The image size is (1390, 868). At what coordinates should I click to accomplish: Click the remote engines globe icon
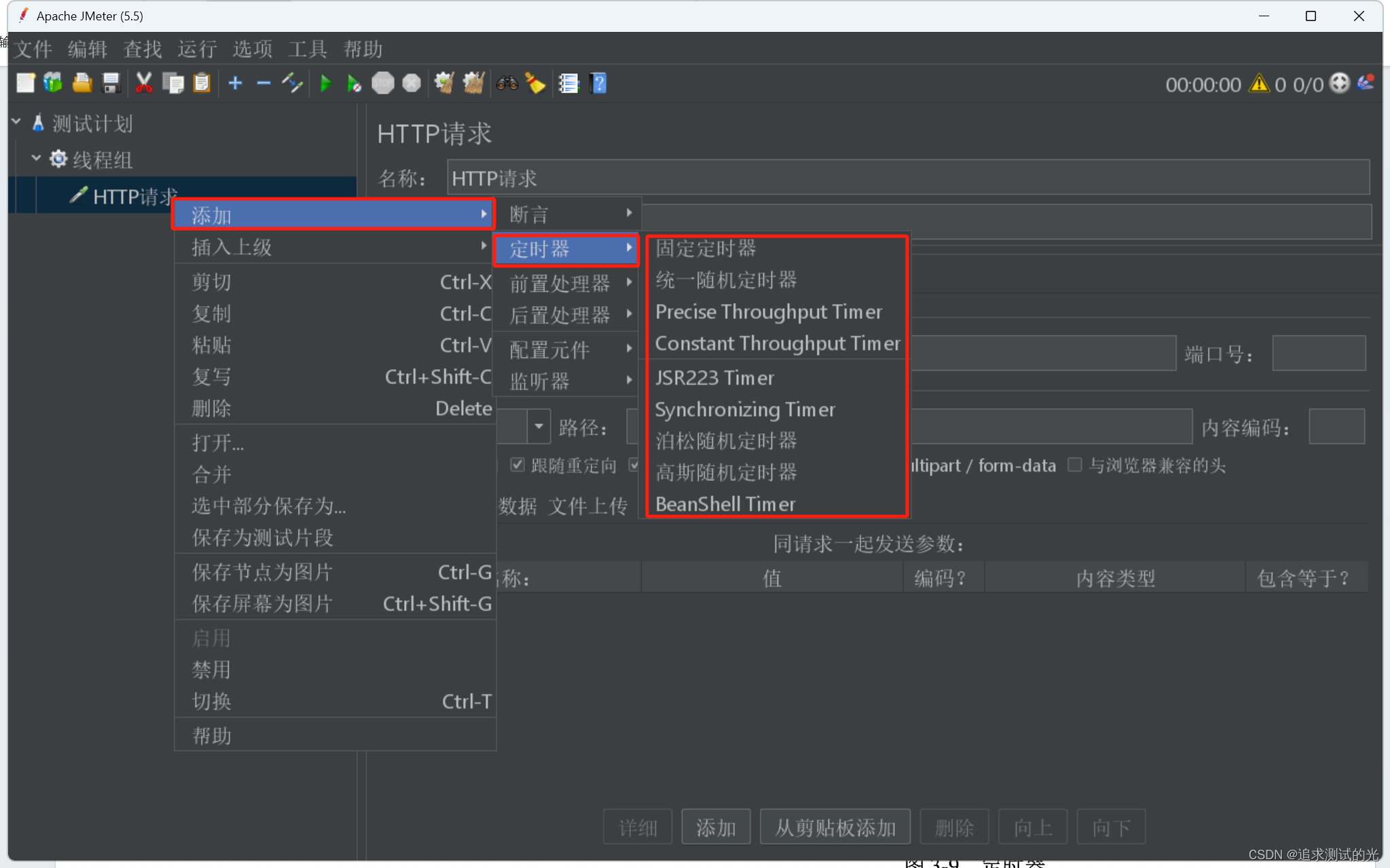point(1340,83)
